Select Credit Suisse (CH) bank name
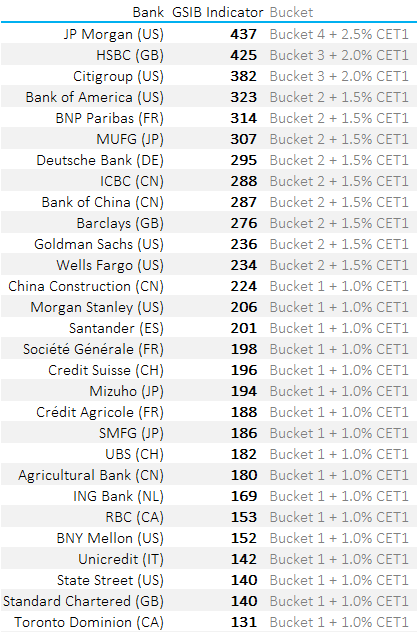 tap(106, 370)
